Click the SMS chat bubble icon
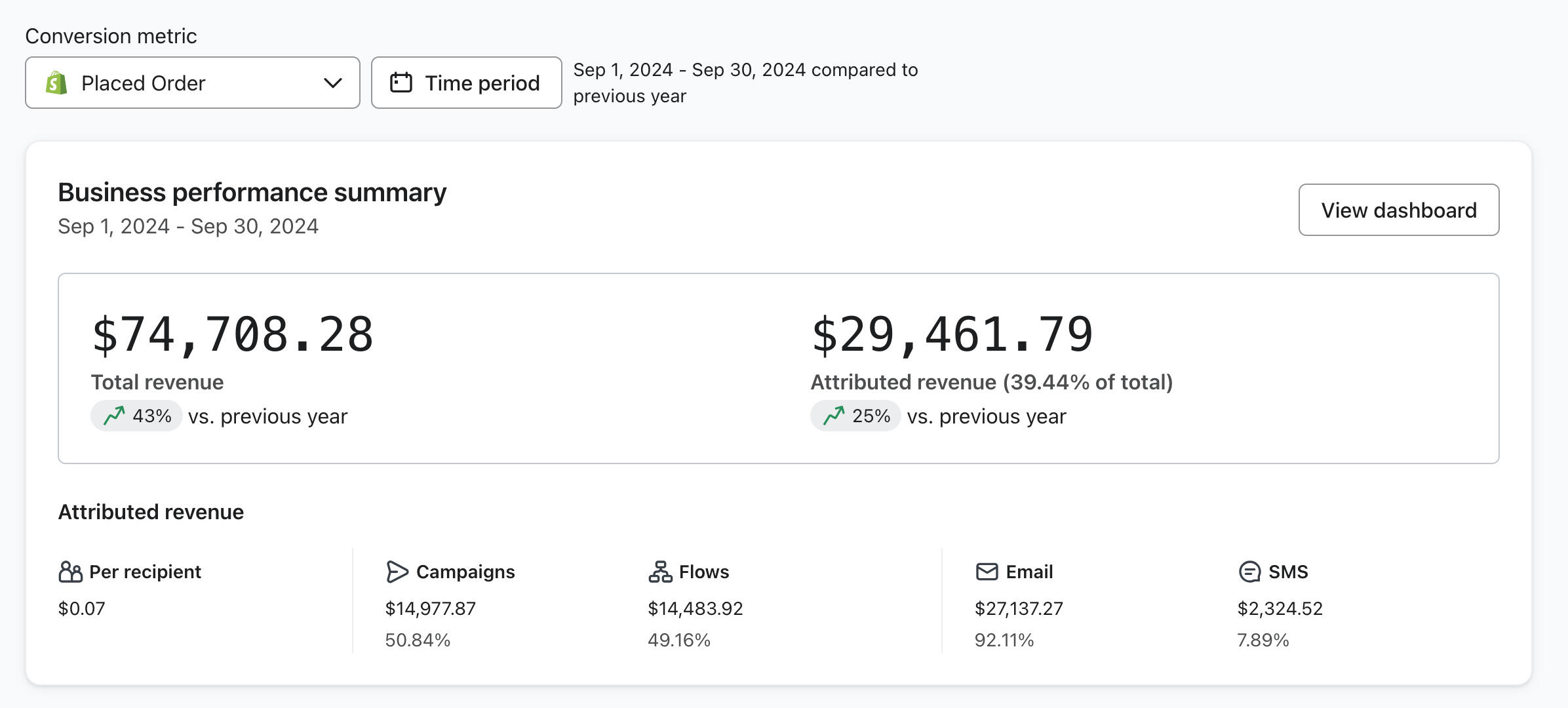The image size is (1568, 708). (1249, 572)
